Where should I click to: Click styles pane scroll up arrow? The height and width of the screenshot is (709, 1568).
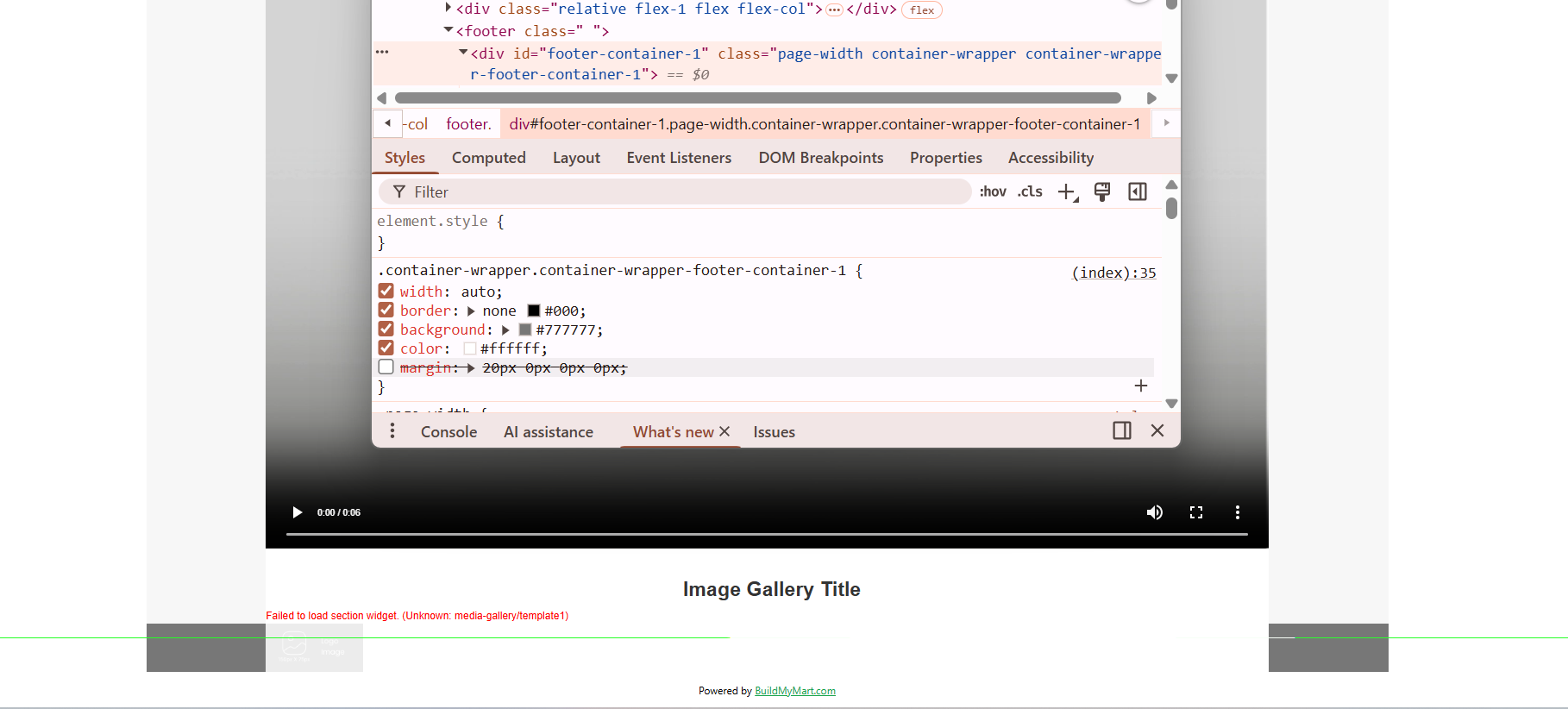(1171, 185)
